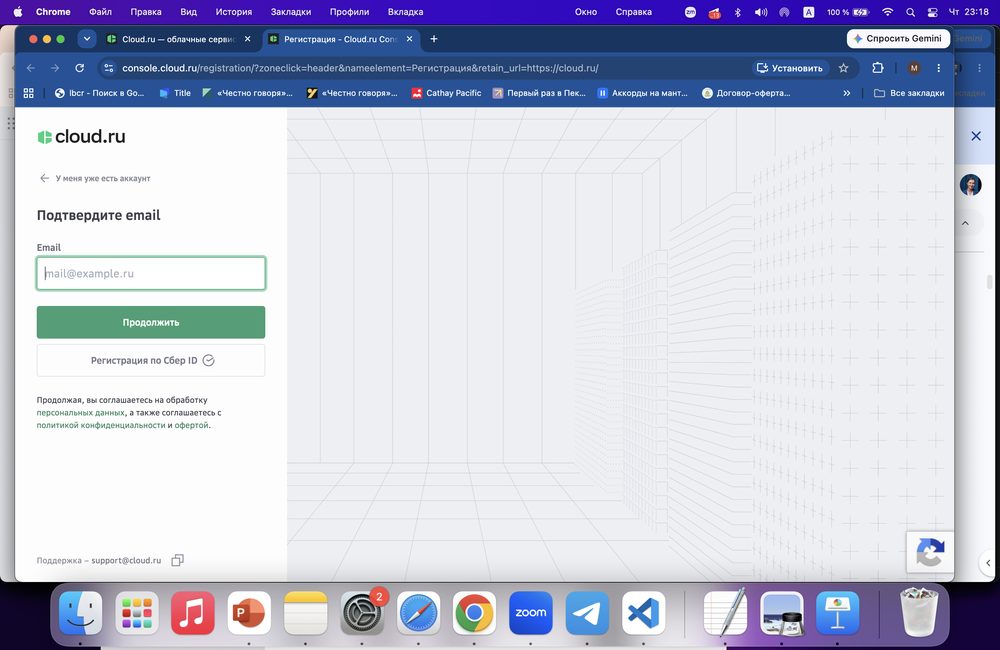The height and width of the screenshot is (650, 1000).
Task: Close the Регистрация - Cloud.ru tab
Action: 409,39
